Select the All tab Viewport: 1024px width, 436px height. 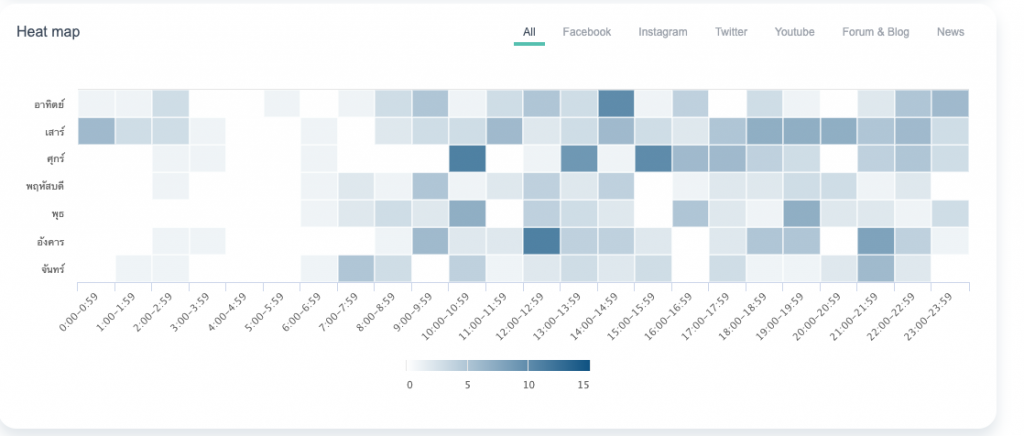tap(529, 32)
